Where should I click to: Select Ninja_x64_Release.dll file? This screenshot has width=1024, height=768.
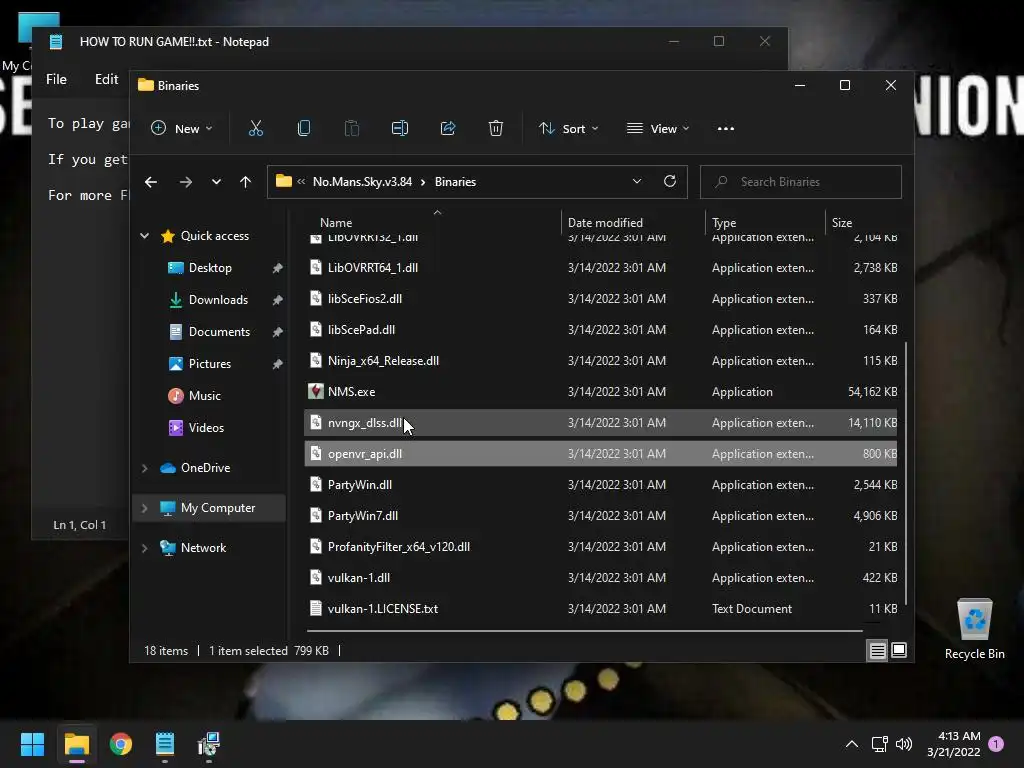[600, 360]
